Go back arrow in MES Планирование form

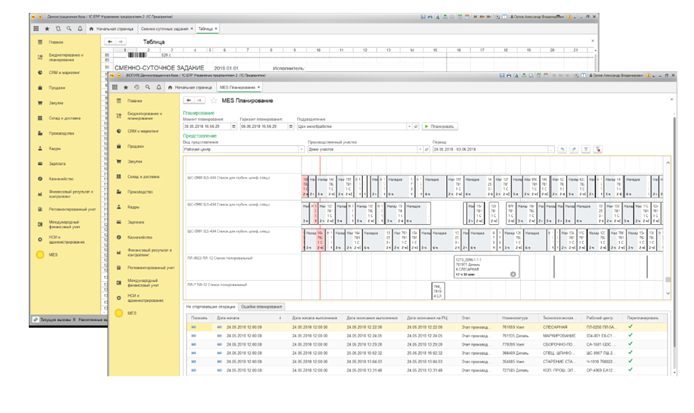point(189,100)
